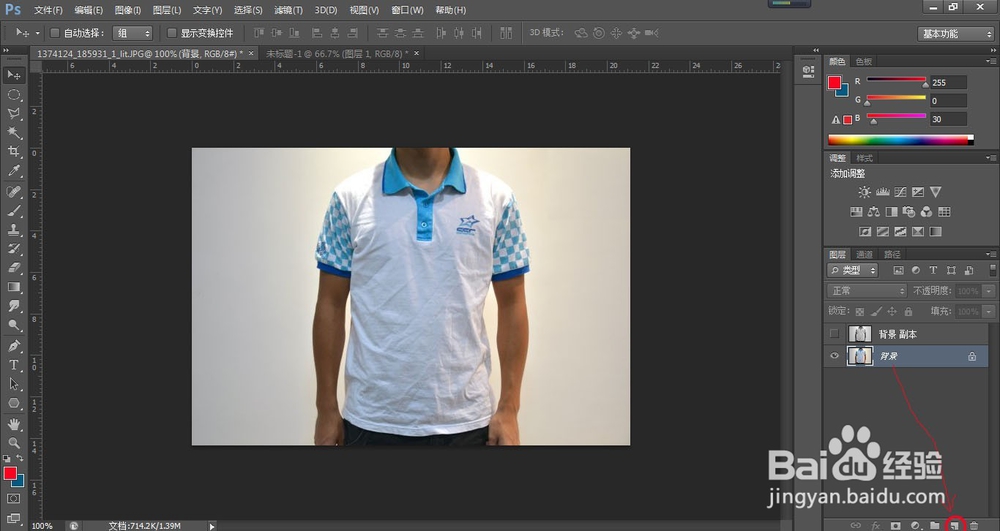Viewport: 1000px width, 531px height.
Task: Click the create new group folder icon
Action: (935, 526)
